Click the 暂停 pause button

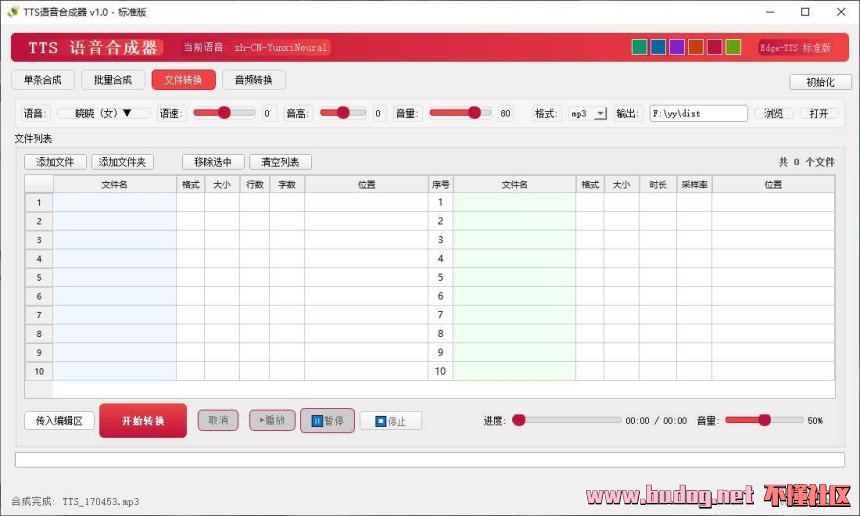pos(327,421)
